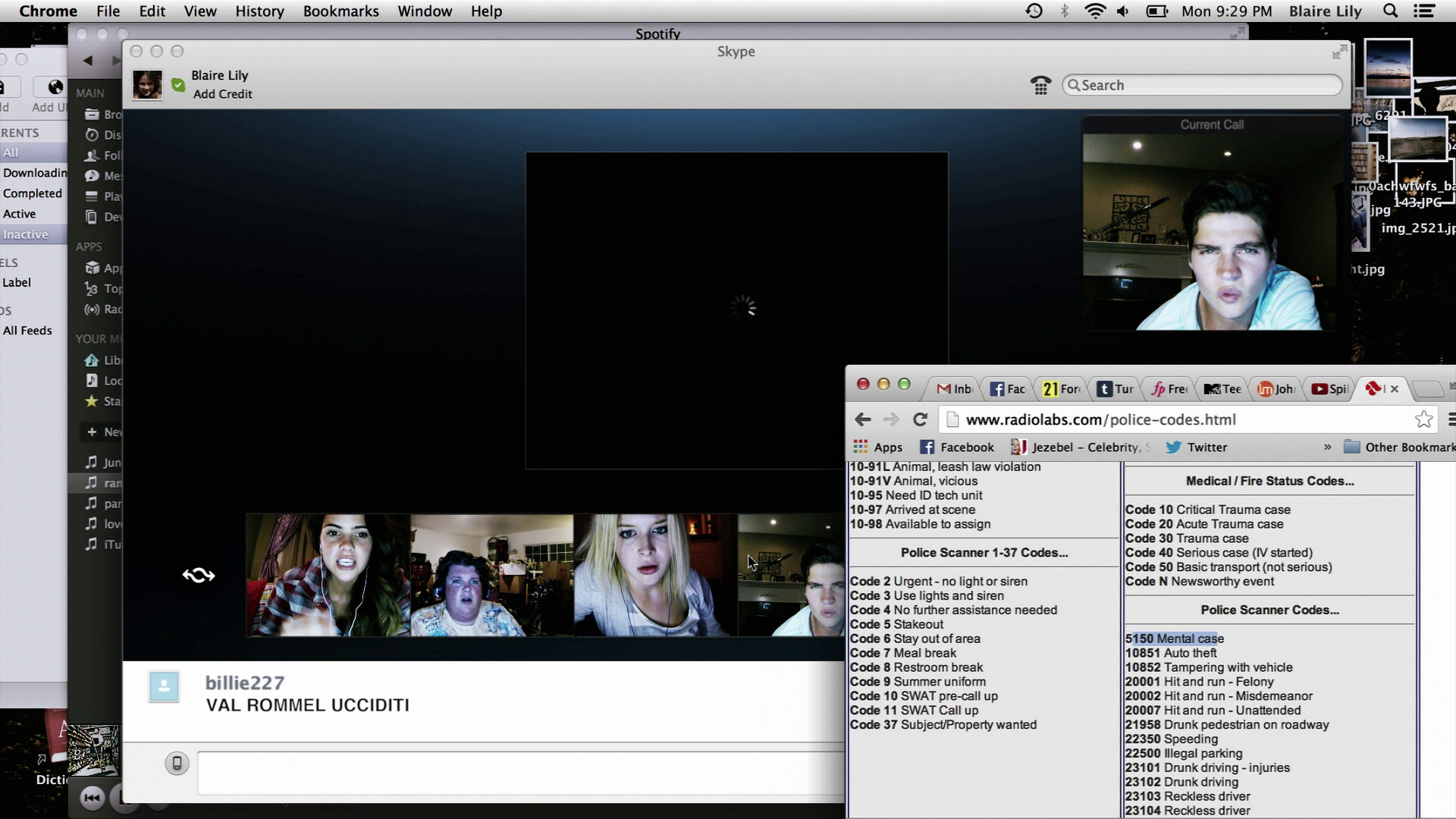This screenshot has width=1456, height=819.
Task: Open Facebook bookmark in bookmarks bar
Action: 957,447
